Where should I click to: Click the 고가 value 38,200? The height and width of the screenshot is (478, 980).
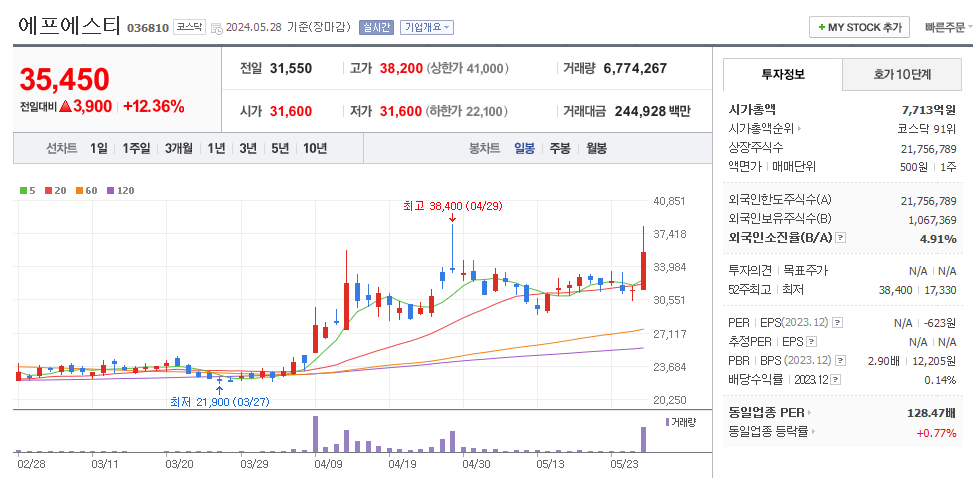(401, 68)
